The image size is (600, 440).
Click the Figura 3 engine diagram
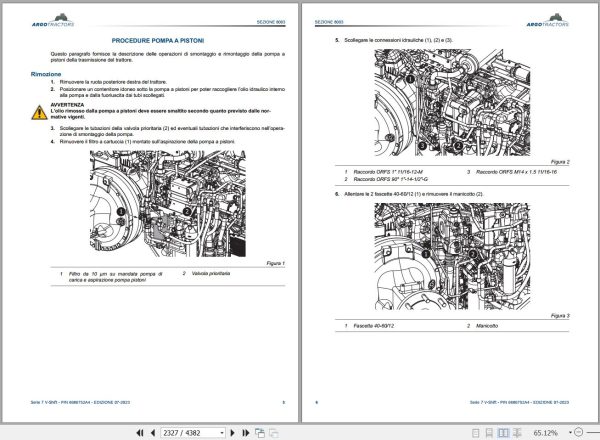pyautogui.click(x=452, y=256)
